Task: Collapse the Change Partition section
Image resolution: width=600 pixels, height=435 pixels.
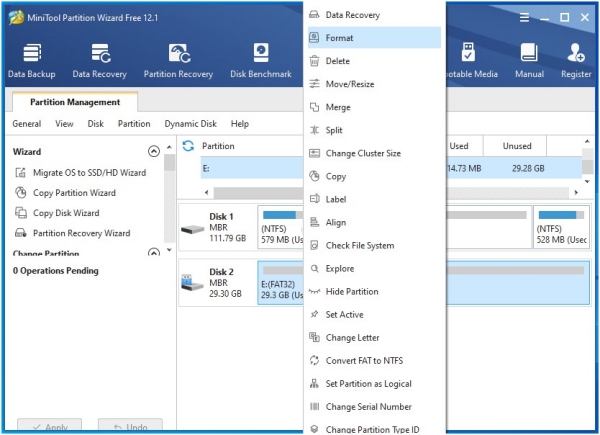Action: 154,252
